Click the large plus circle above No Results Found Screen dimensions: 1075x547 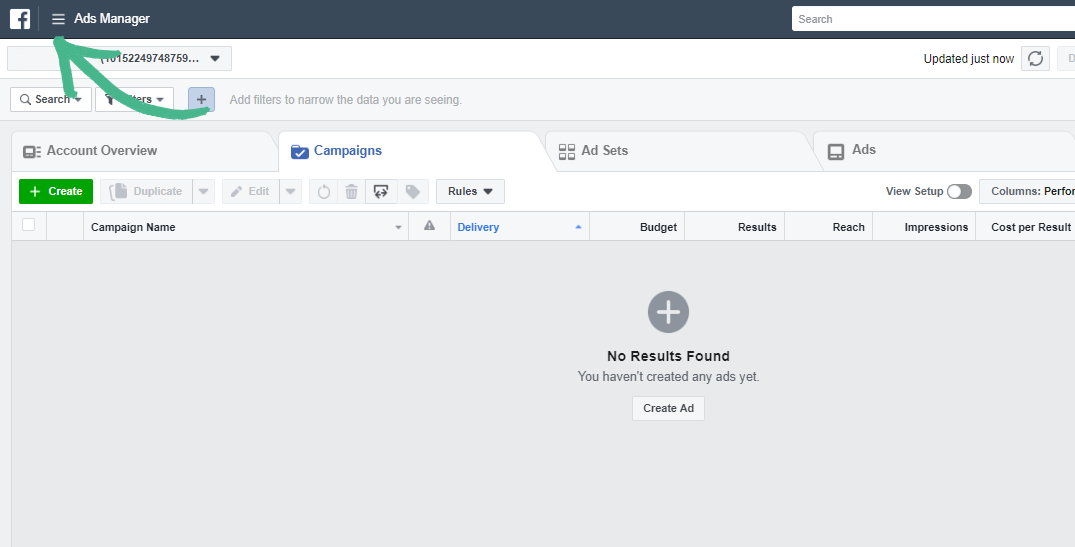668,312
